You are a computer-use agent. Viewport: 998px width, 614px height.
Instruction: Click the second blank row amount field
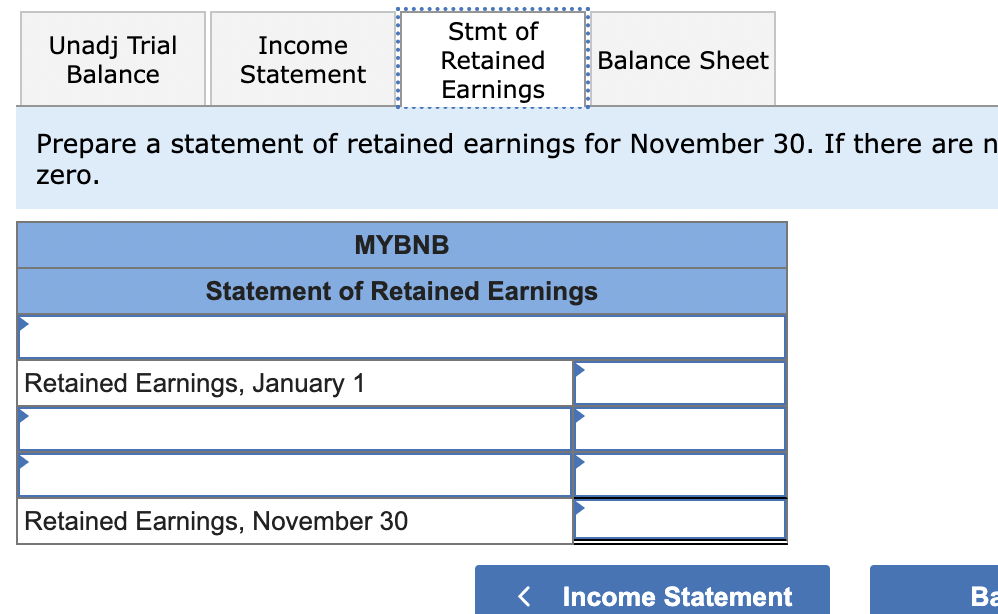tap(680, 475)
